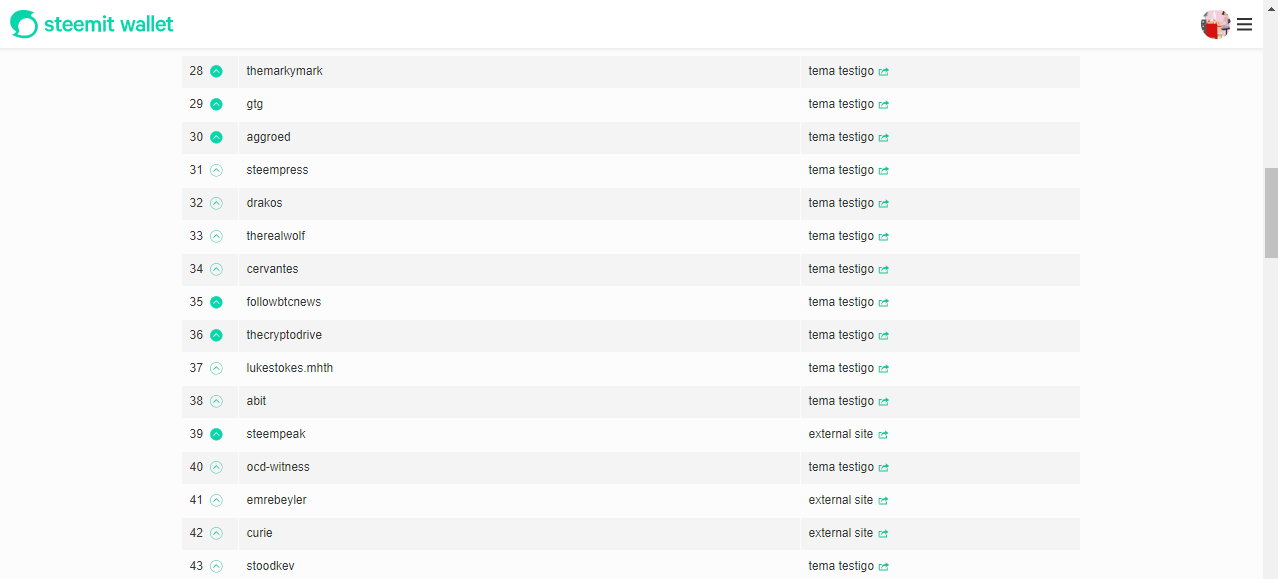Upvote witness steempress
Screen dimensions: 1278x579
216,170
